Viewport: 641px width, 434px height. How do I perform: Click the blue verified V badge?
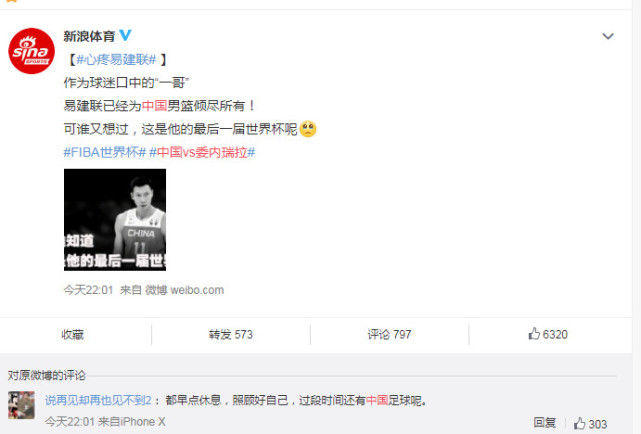pos(125,36)
